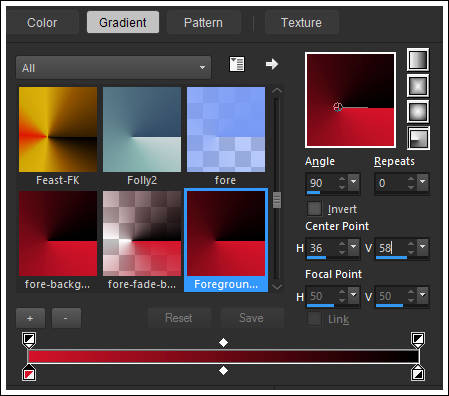Image resolution: width=449 pixels, height=396 pixels.
Task: Select the rectangular gradient style icon
Action: tap(418, 86)
